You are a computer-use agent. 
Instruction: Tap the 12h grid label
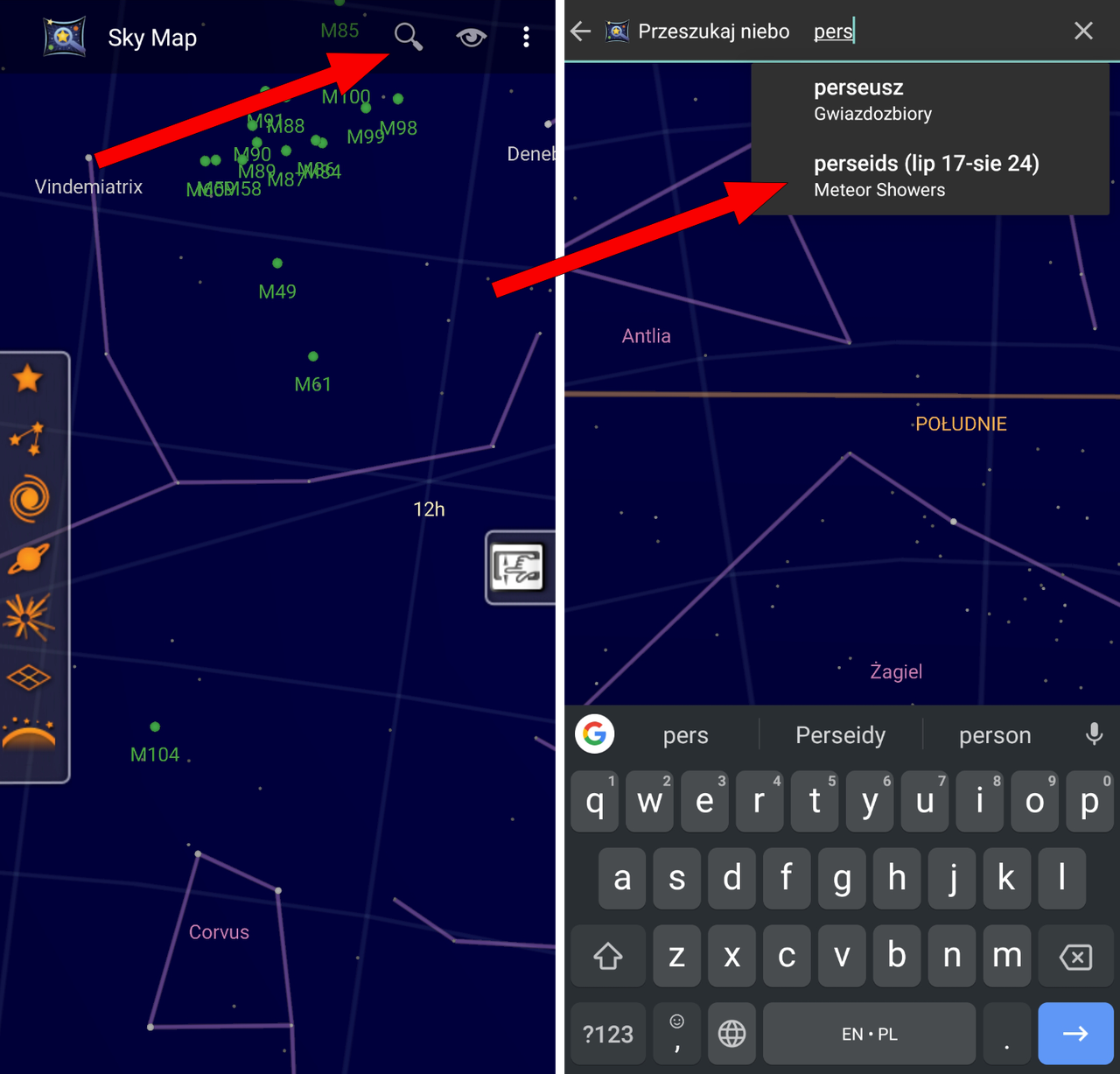(429, 509)
